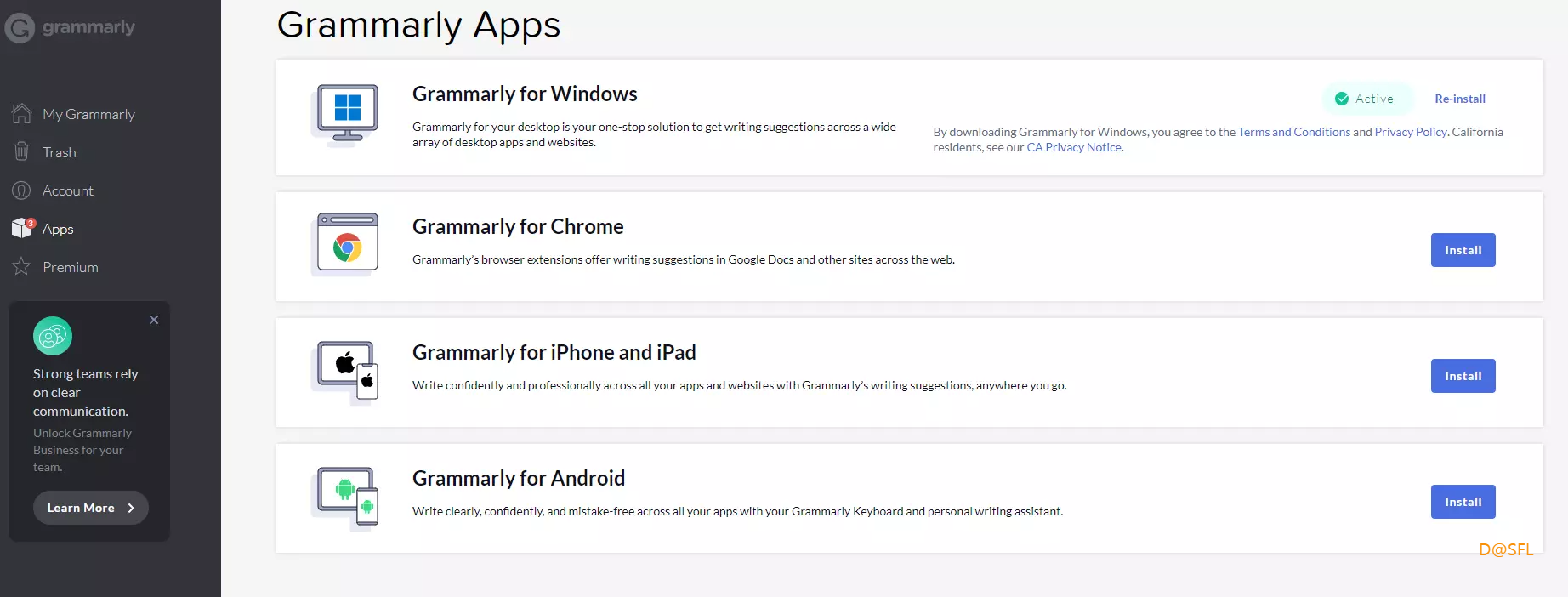Click the Grammarly for Android heading

[x=519, y=478]
